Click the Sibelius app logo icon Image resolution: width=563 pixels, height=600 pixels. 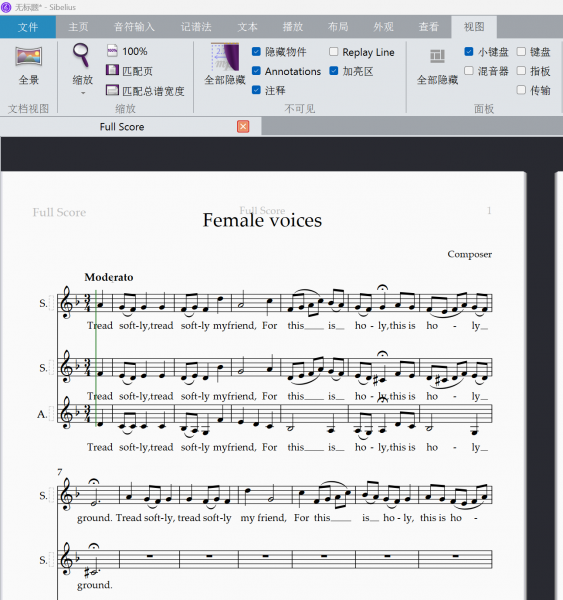click(6, 7)
